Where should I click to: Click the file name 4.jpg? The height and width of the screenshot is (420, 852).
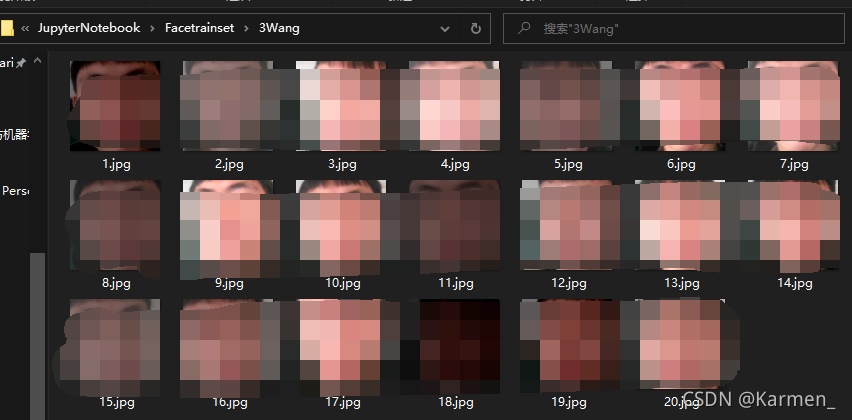(x=455, y=164)
